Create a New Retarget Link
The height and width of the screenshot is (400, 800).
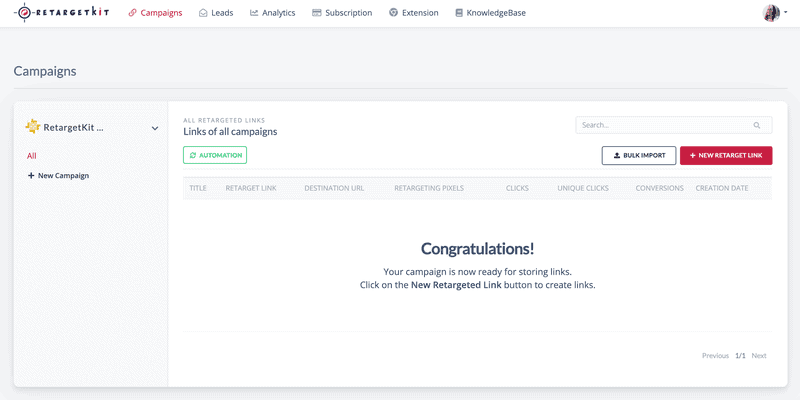pyautogui.click(x=726, y=156)
